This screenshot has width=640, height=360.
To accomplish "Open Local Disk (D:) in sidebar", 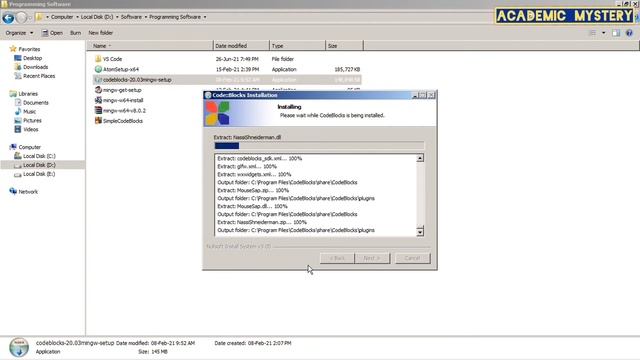I will pyautogui.click(x=39, y=165).
